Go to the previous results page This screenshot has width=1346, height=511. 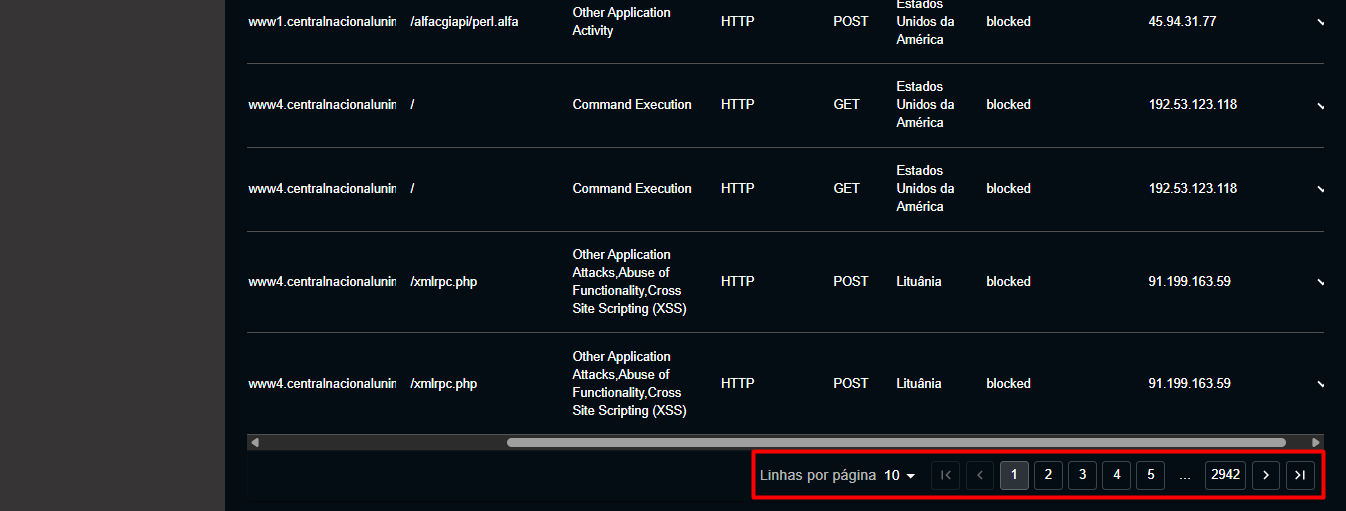point(980,475)
